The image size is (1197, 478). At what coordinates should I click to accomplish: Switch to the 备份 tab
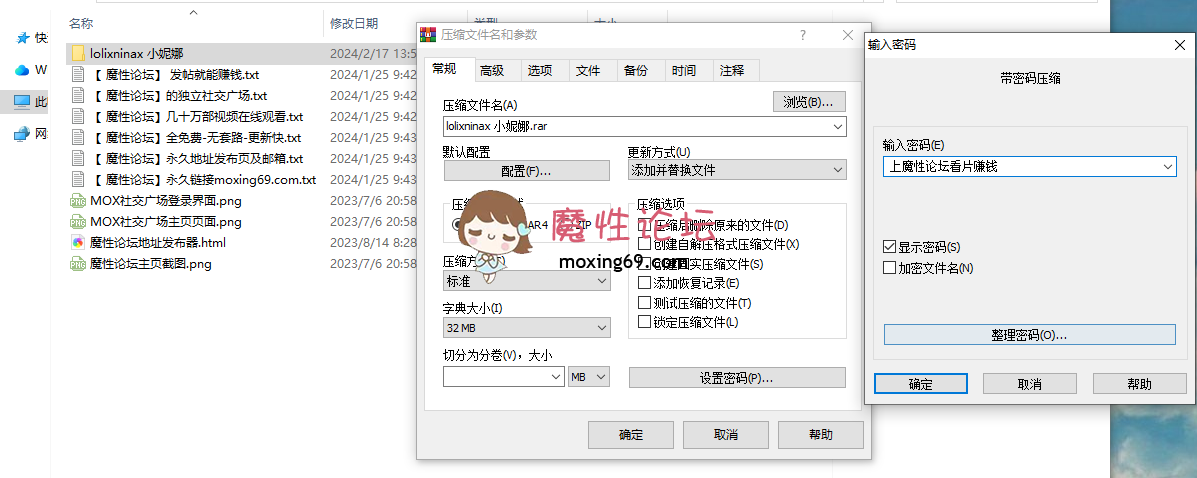(636, 70)
